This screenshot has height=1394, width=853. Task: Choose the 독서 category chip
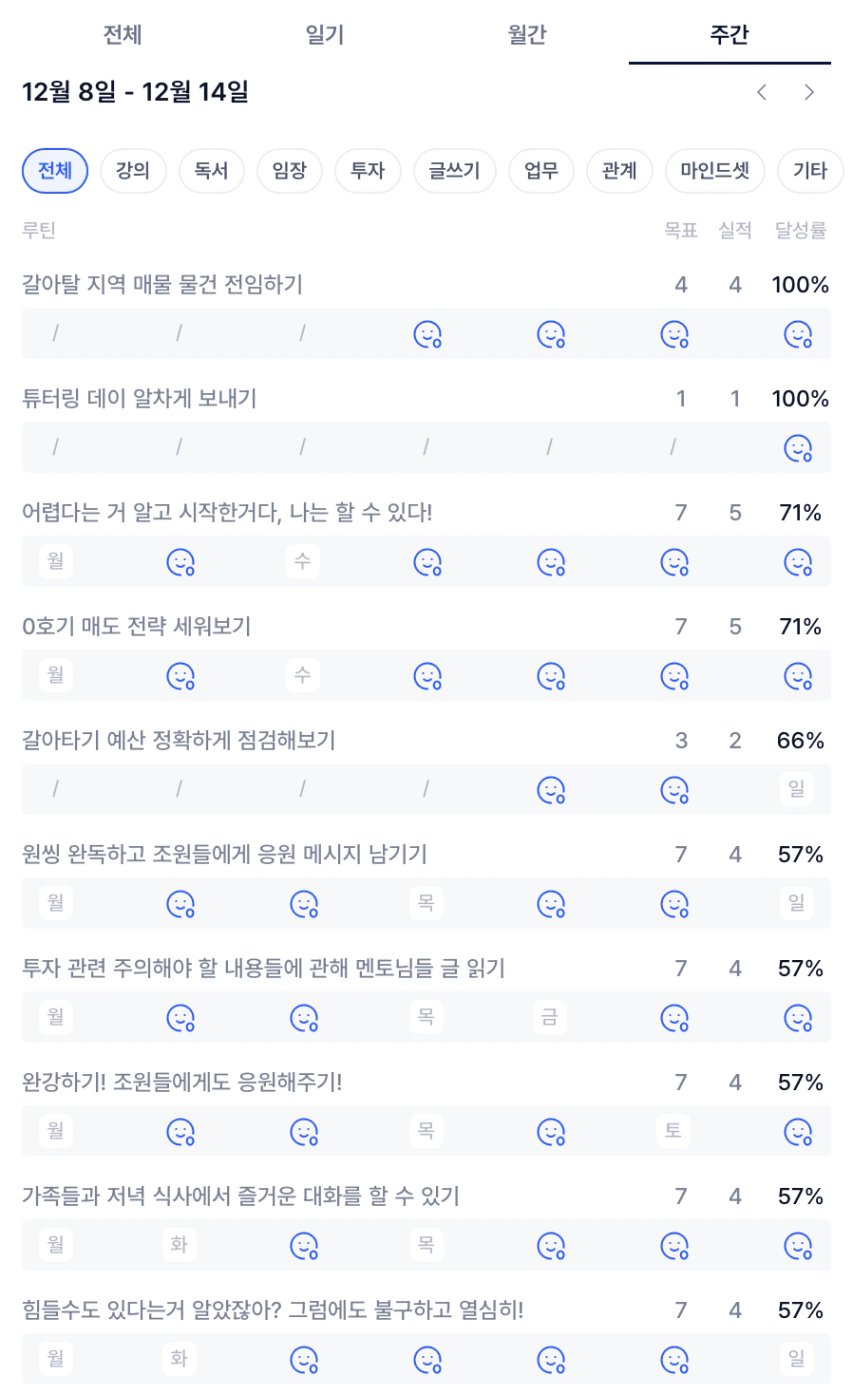tap(212, 171)
